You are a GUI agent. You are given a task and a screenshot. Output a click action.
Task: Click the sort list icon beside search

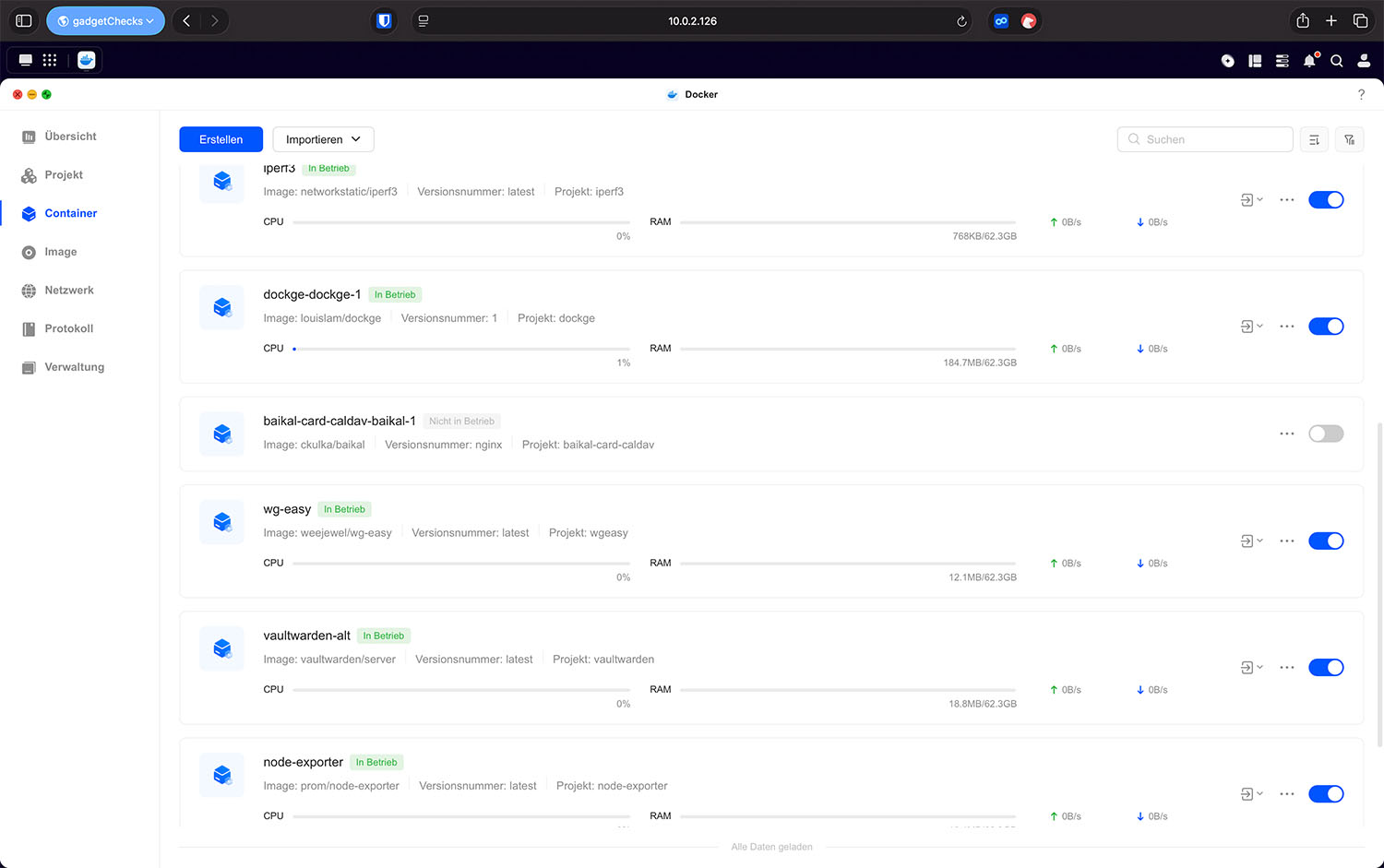(1314, 139)
